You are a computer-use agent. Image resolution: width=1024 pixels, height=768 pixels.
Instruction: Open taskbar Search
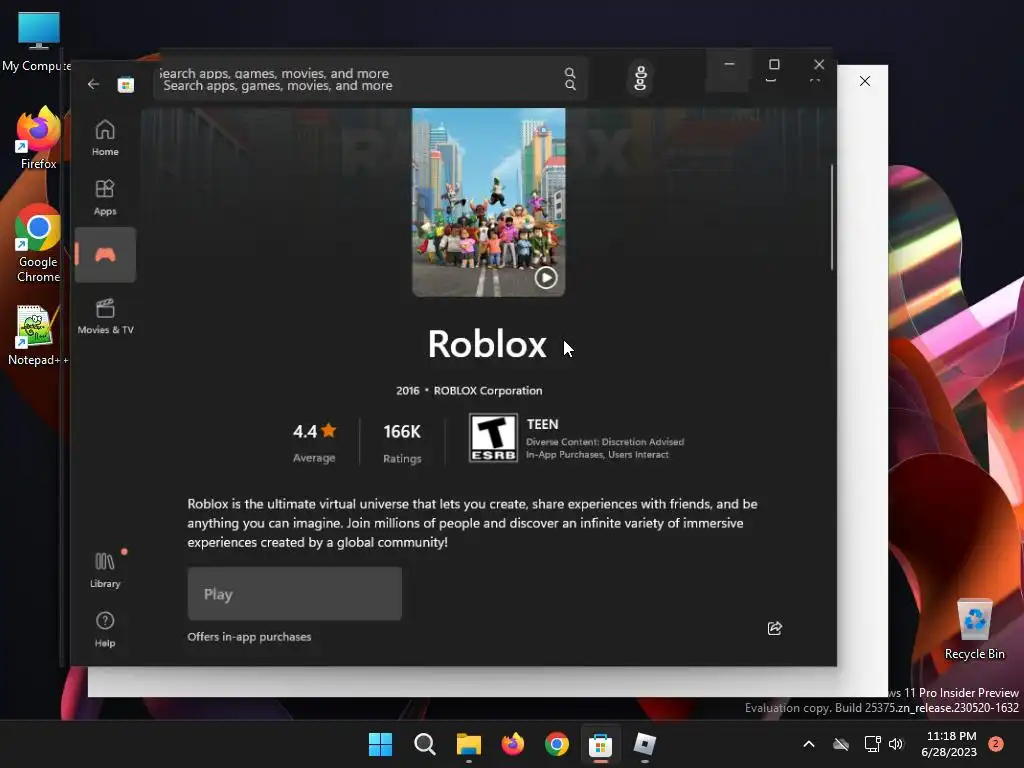pos(424,744)
